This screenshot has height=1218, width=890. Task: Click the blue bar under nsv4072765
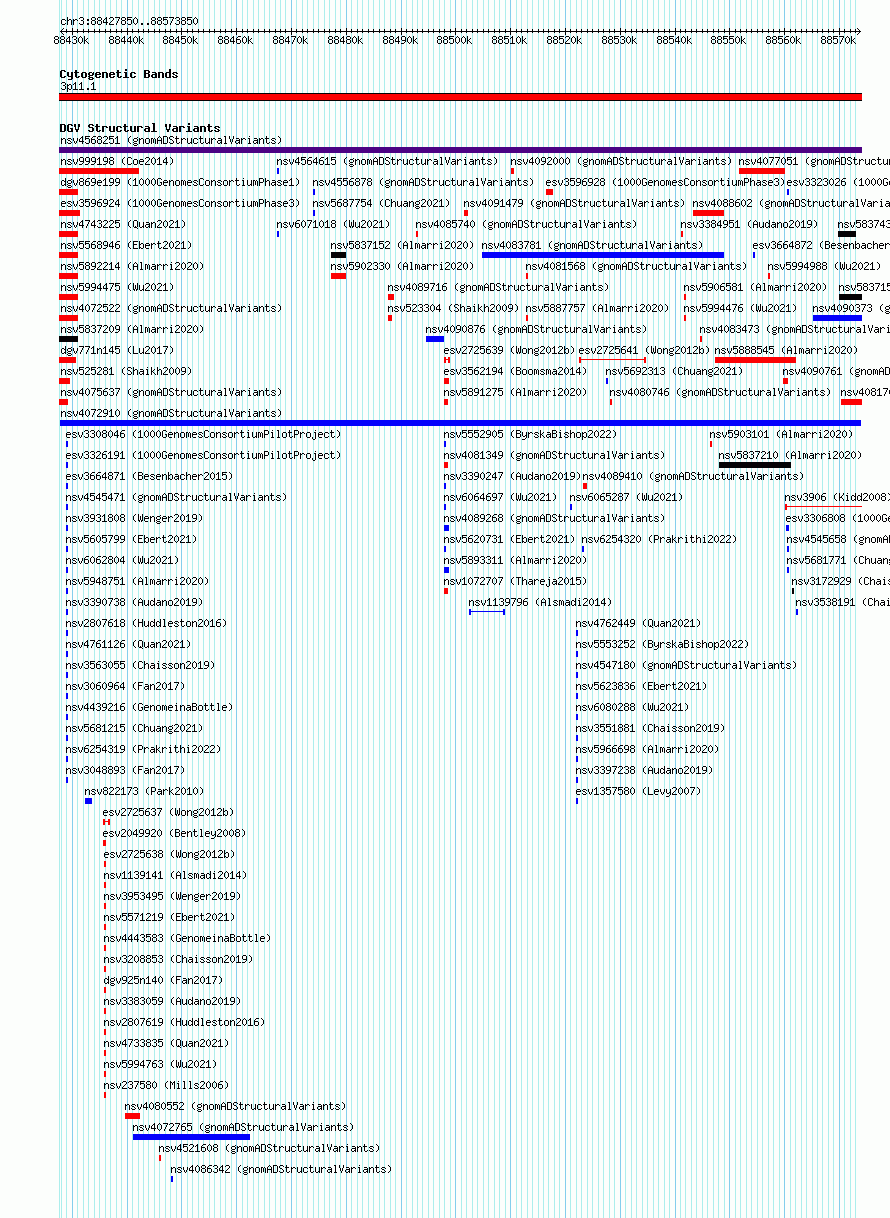point(191,1137)
